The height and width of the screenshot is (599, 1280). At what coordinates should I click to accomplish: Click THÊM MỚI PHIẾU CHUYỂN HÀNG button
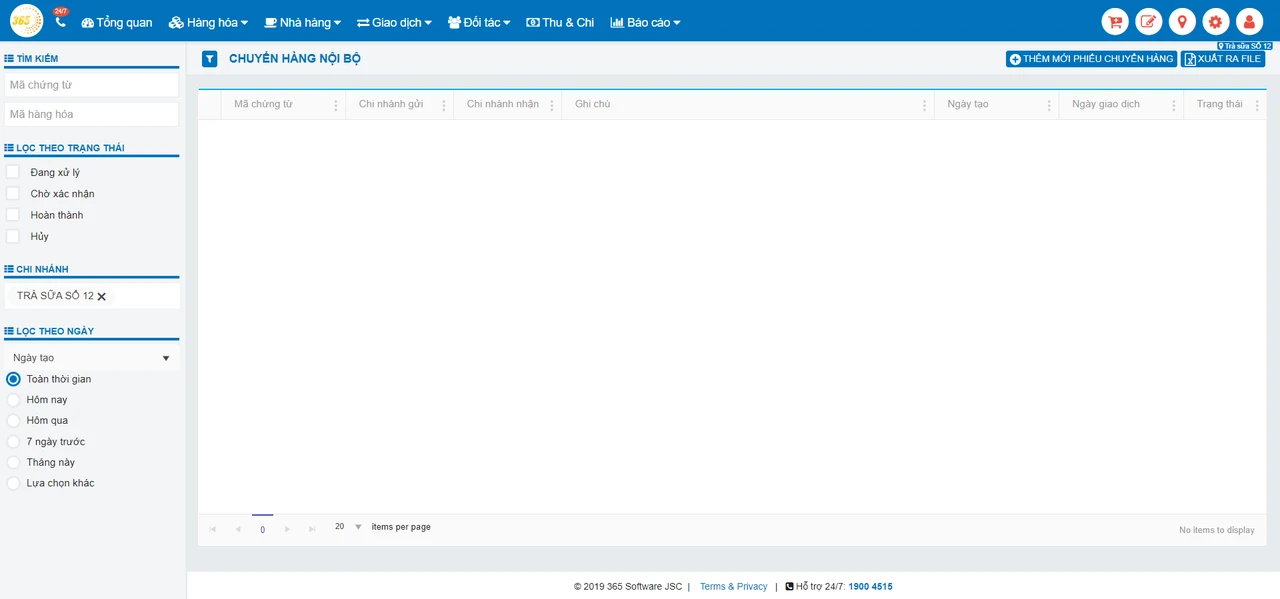tap(1091, 59)
